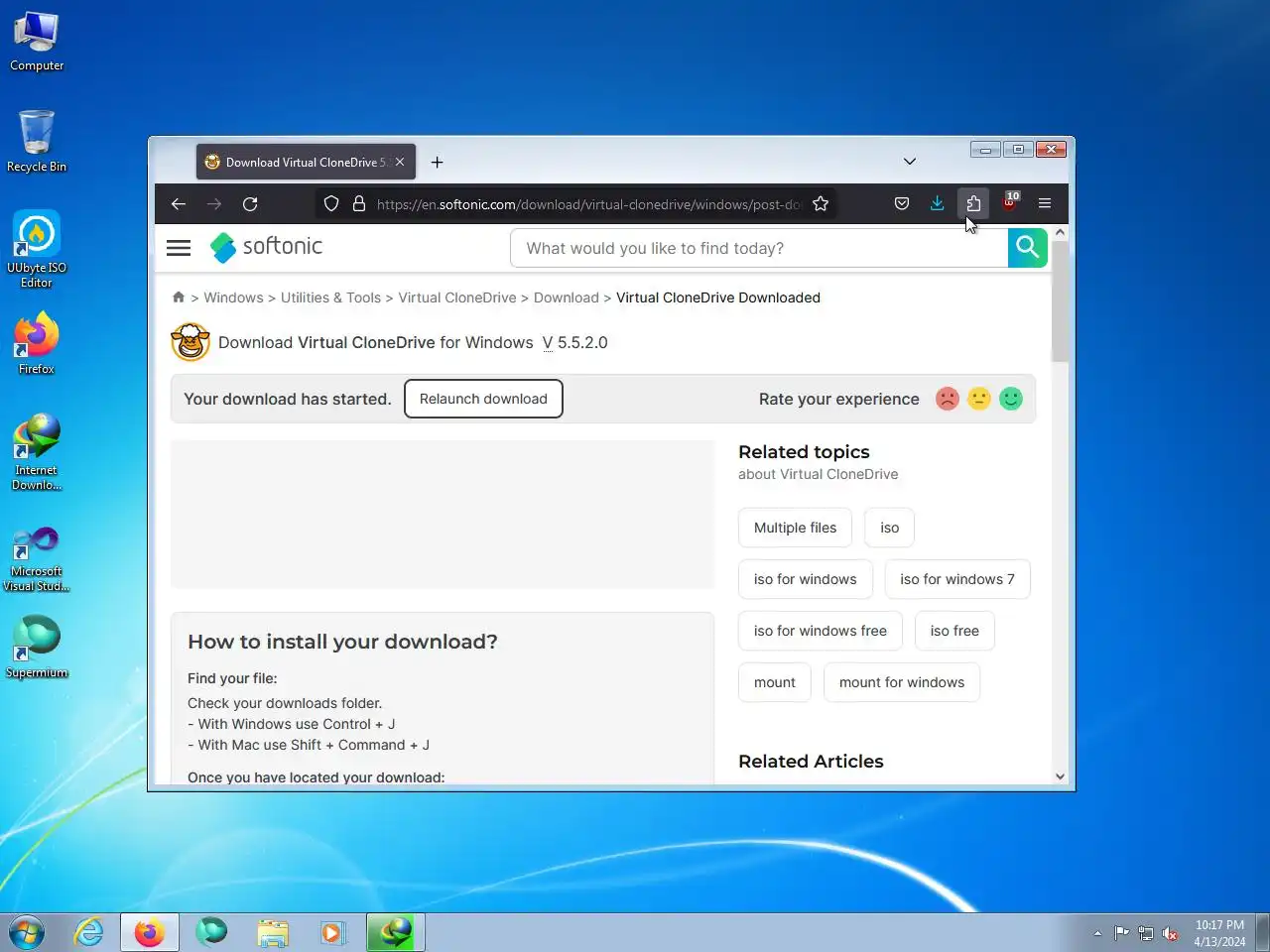Select the mount topic tag
The image size is (1270, 952).
tap(775, 682)
